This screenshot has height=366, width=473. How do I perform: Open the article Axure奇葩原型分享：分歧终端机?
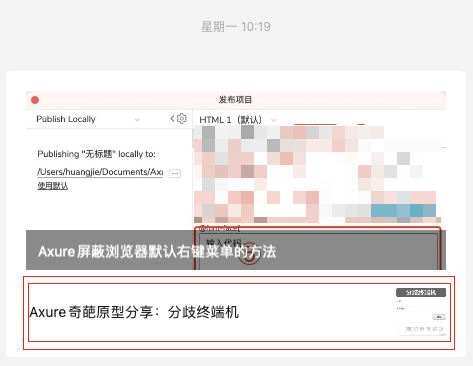click(x=134, y=312)
